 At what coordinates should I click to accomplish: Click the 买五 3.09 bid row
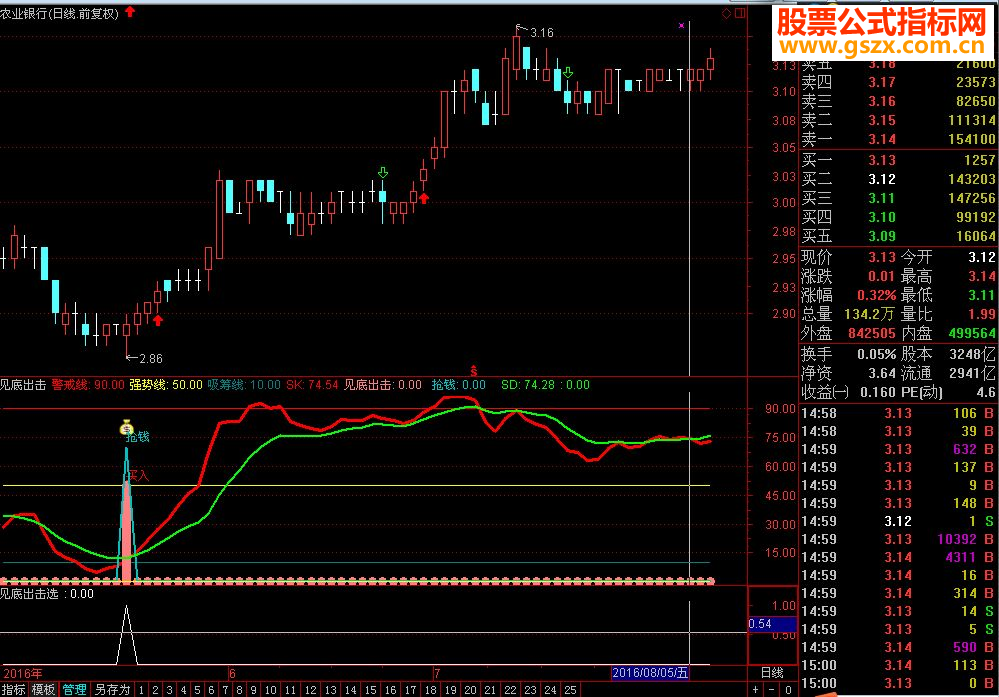(x=898, y=236)
